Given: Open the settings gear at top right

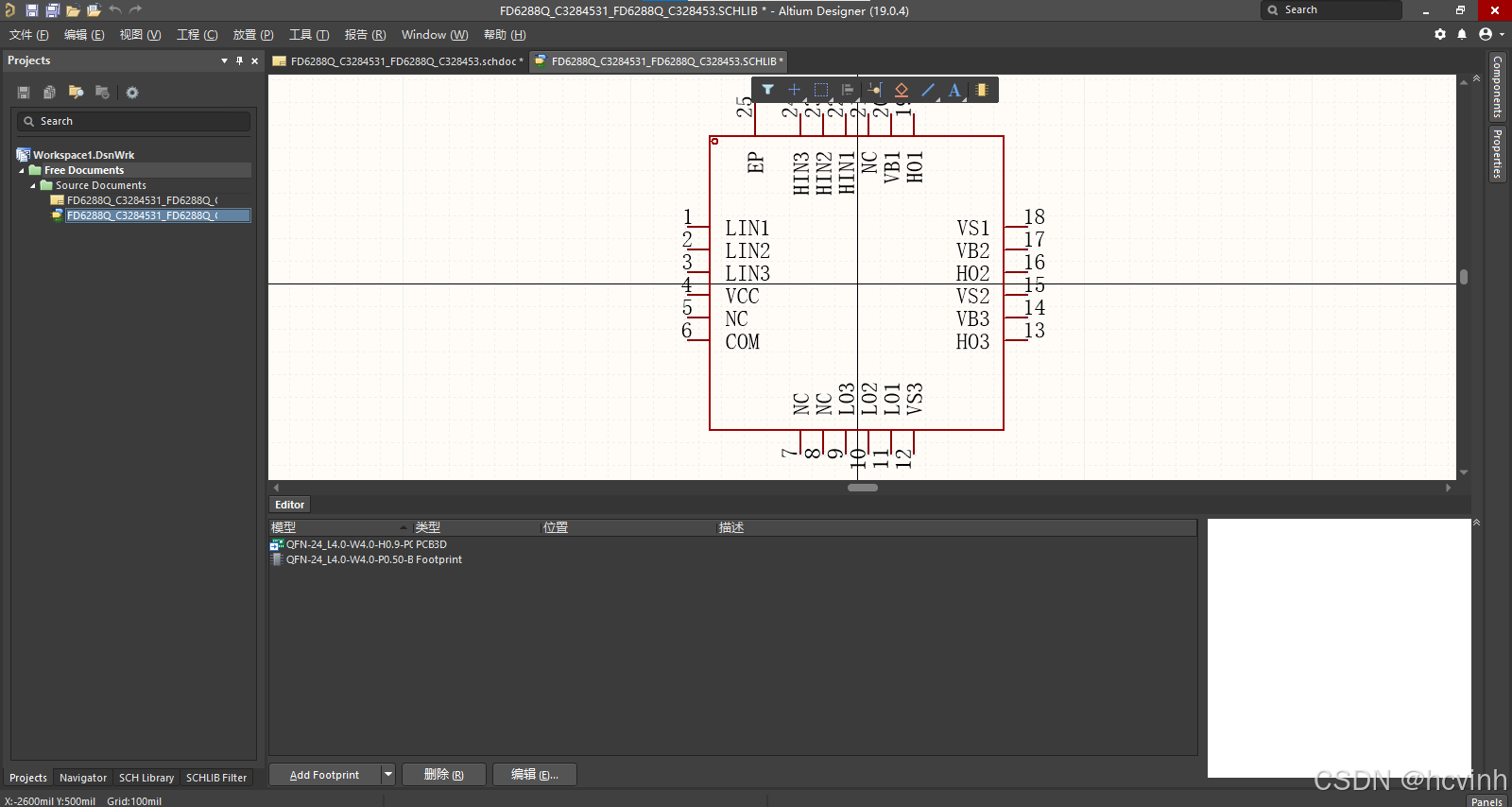Looking at the screenshot, I should [x=1440, y=34].
